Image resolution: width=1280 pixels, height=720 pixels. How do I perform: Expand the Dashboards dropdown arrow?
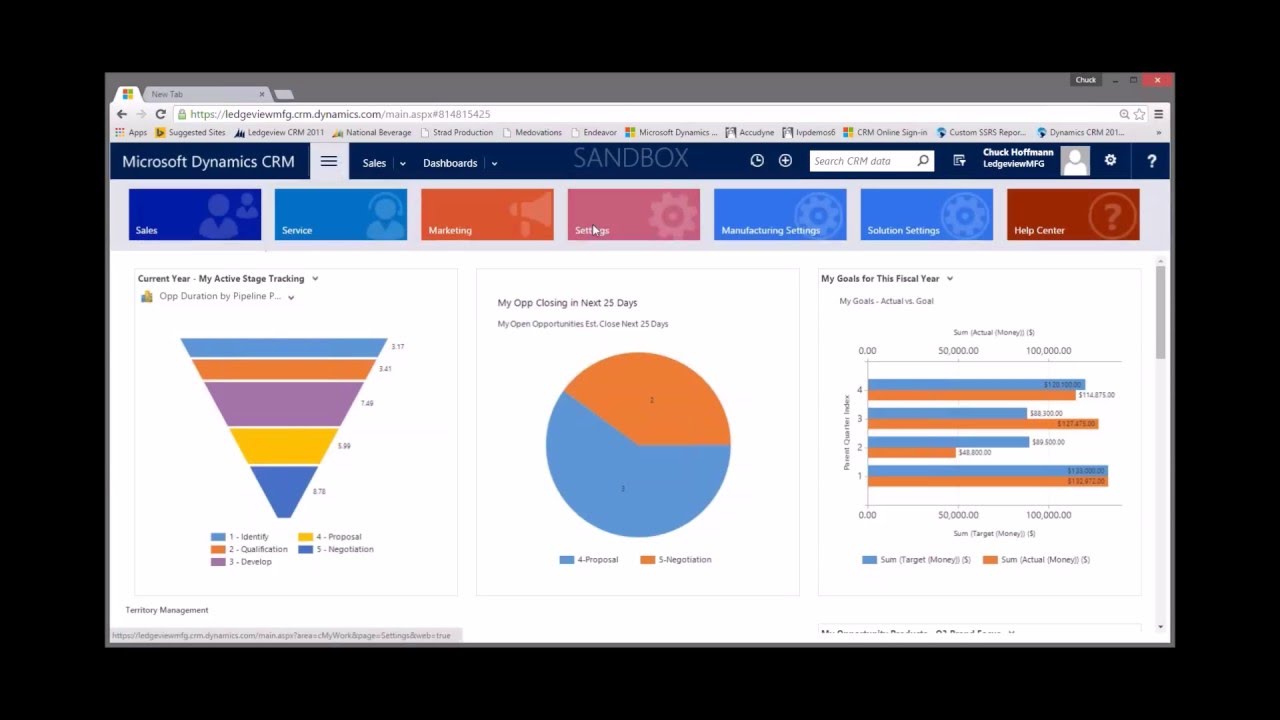(x=494, y=163)
